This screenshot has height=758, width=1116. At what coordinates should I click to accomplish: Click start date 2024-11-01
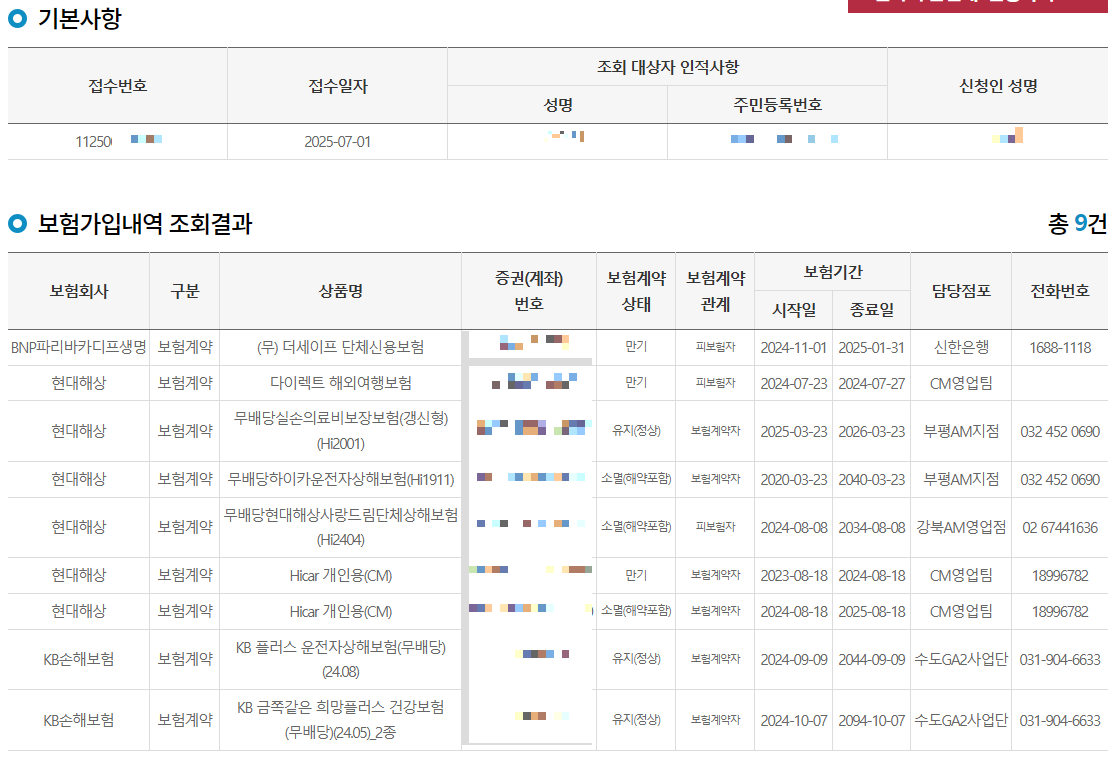point(794,347)
